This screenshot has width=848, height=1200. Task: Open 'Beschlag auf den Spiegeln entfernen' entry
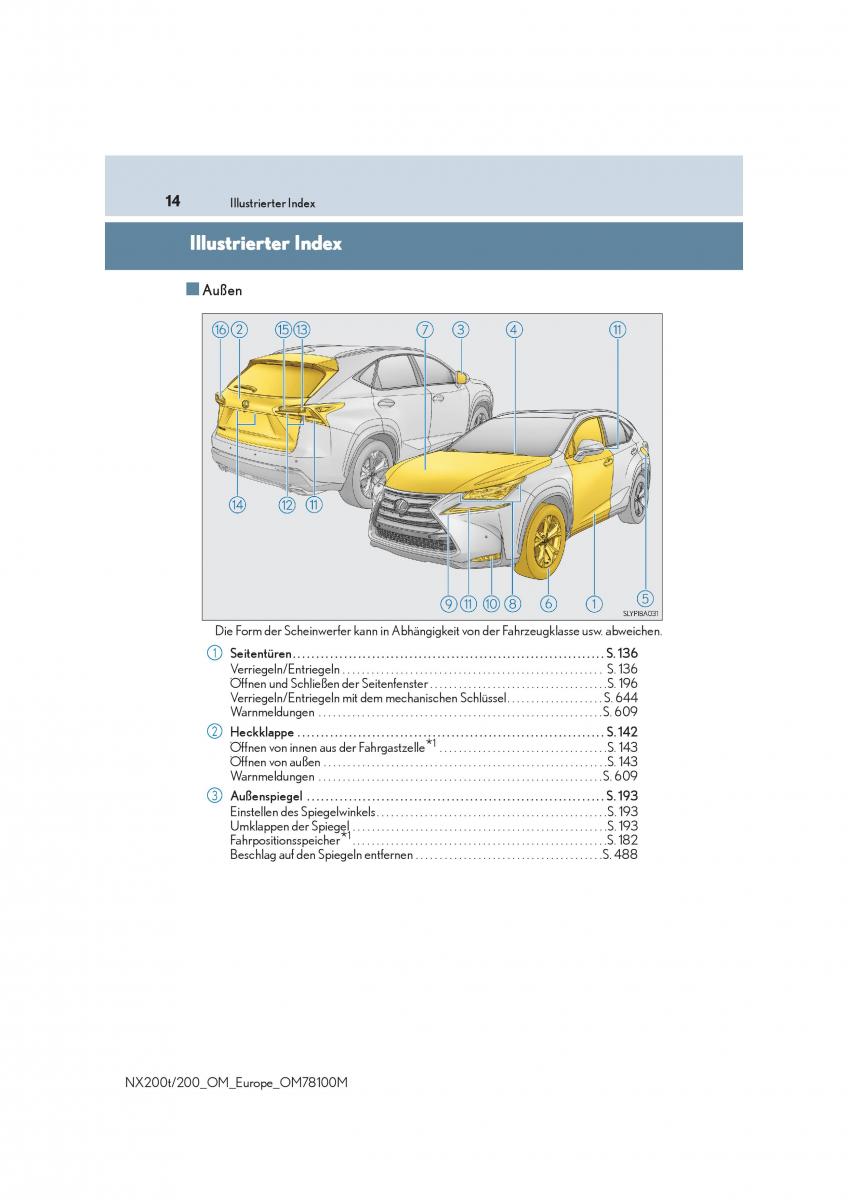click(434, 855)
